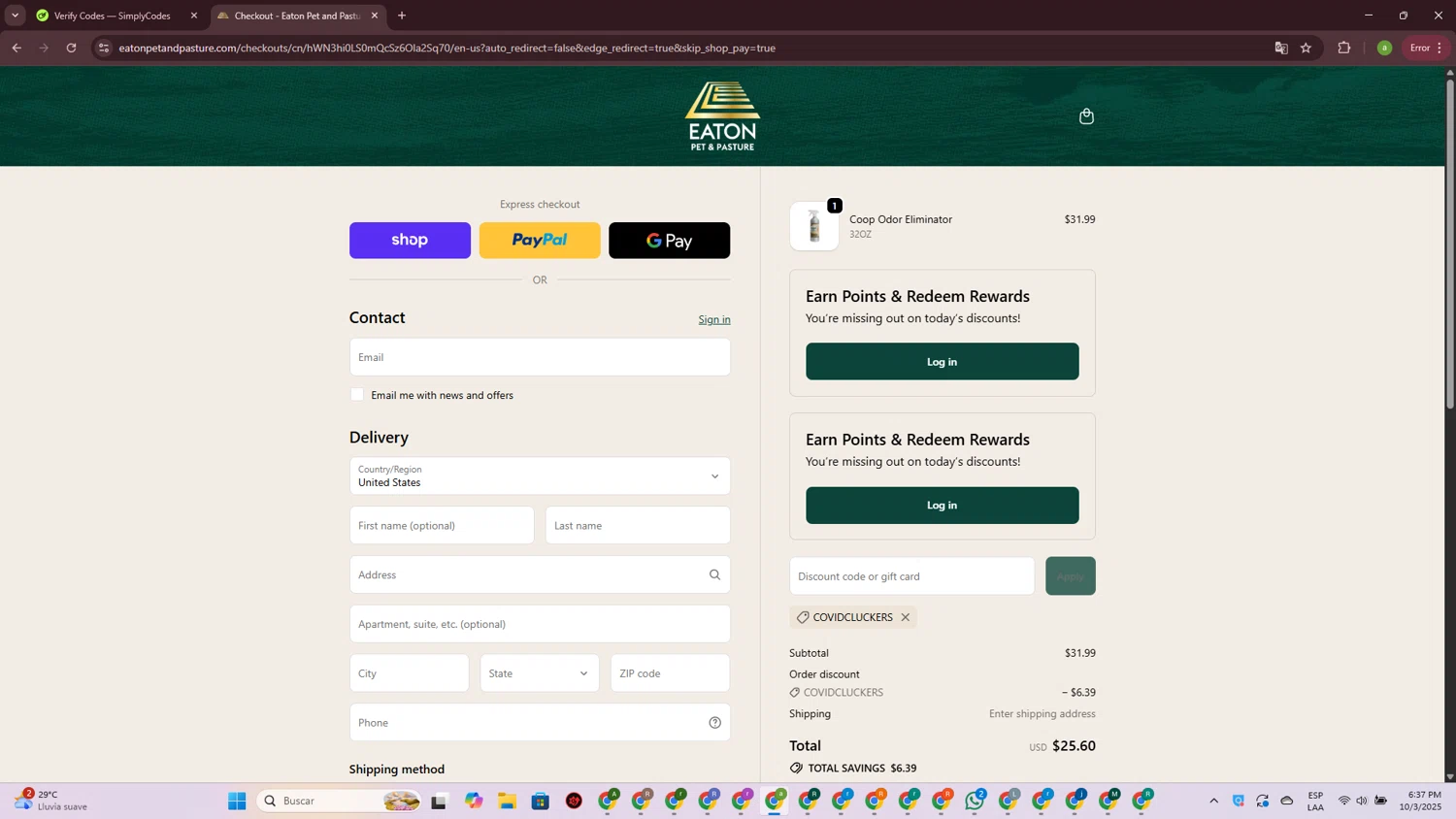Focus the Email input field
The height and width of the screenshot is (819, 1456).
click(x=540, y=357)
